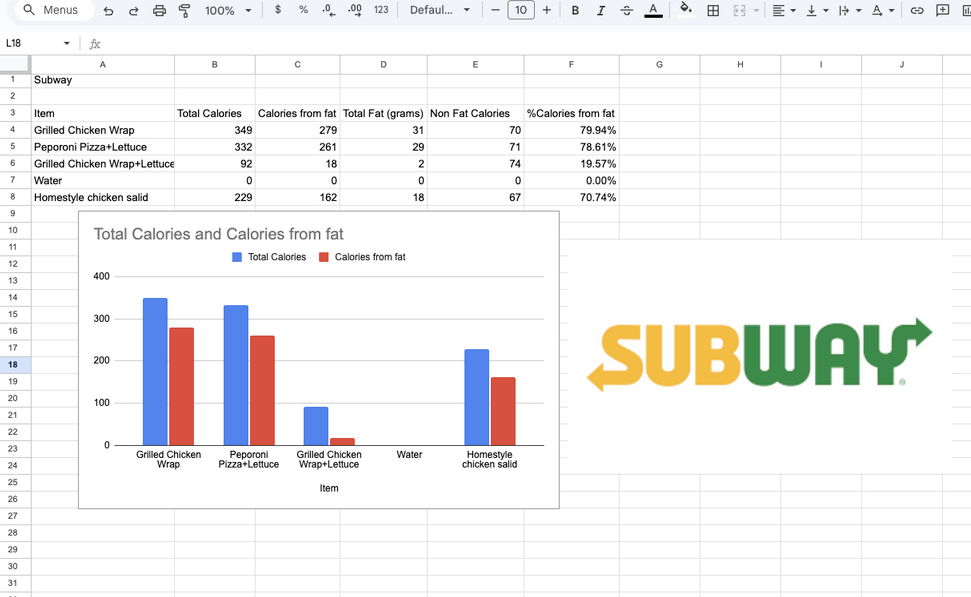Click the Insert link icon
971x597 pixels.
[x=917, y=11]
